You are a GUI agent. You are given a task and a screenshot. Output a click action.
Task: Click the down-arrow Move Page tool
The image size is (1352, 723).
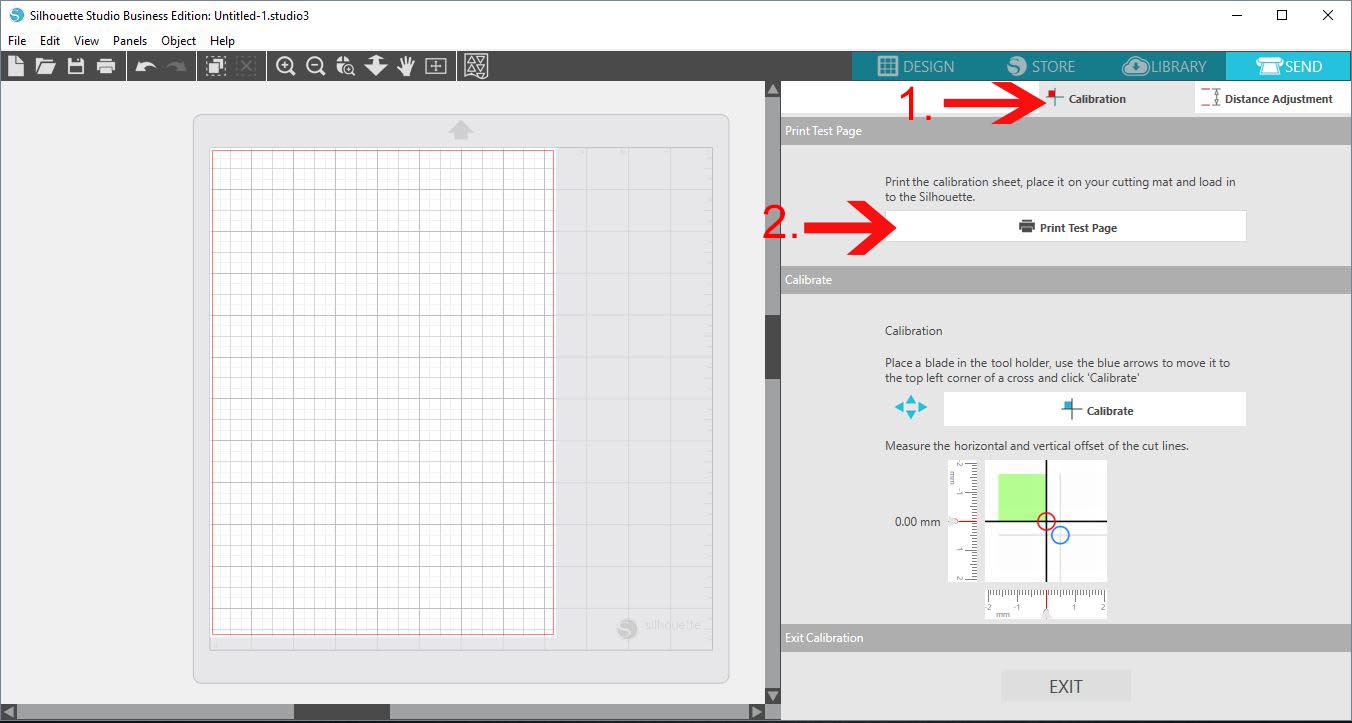(x=376, y=66)
